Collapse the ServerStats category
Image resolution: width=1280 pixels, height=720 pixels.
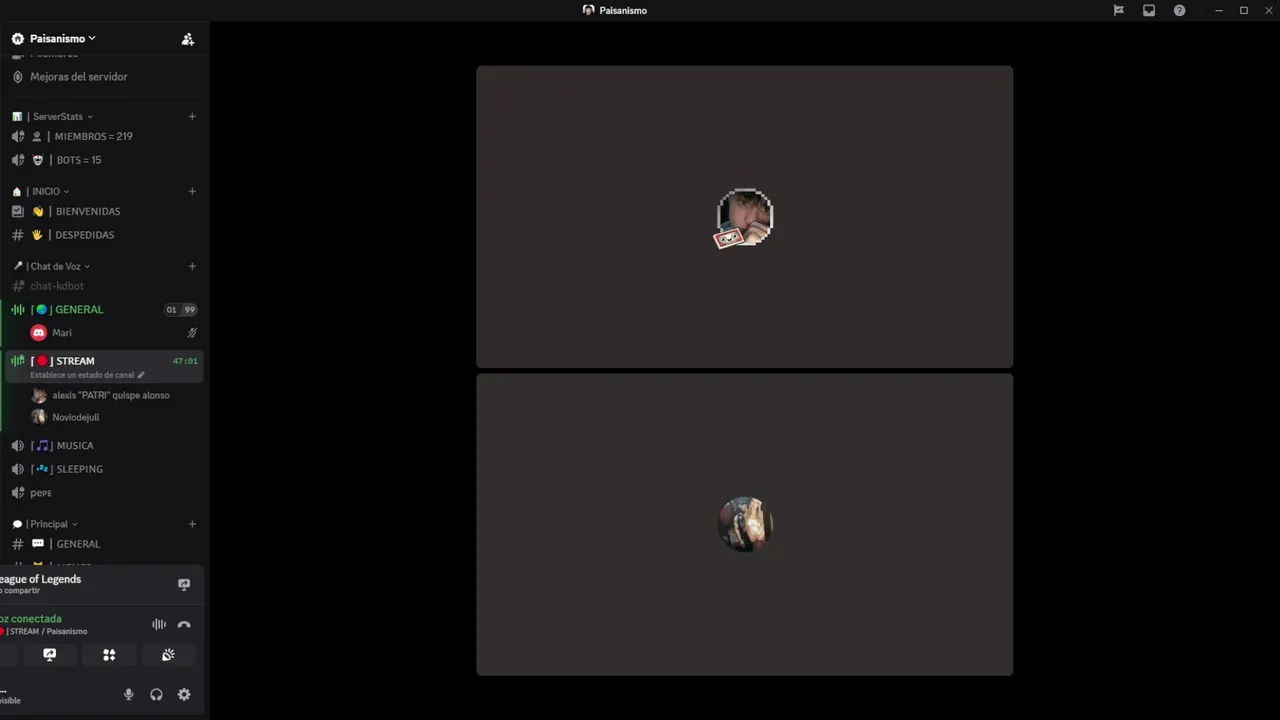click(x=61, y=117)
